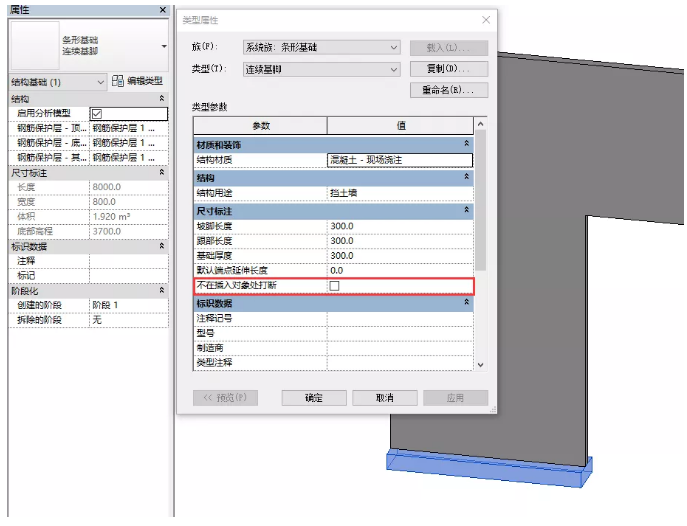Collapse the 材质和装饰 section
Image resolution: width=687 pixels, height=526 pixels.
coord(467,144)
